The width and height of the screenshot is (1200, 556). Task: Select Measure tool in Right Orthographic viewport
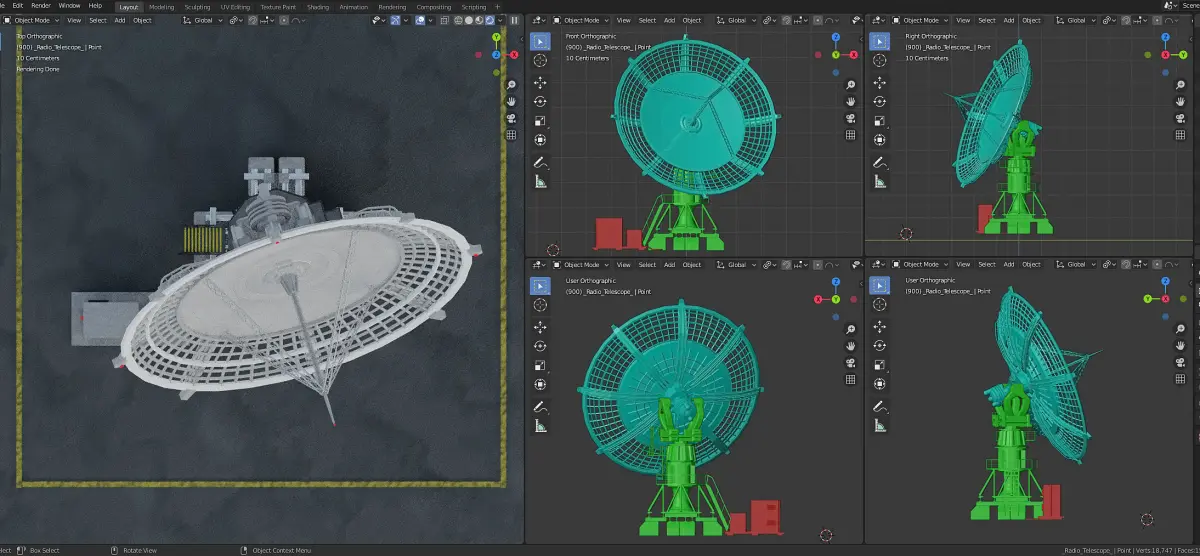(x=879, y=181)
